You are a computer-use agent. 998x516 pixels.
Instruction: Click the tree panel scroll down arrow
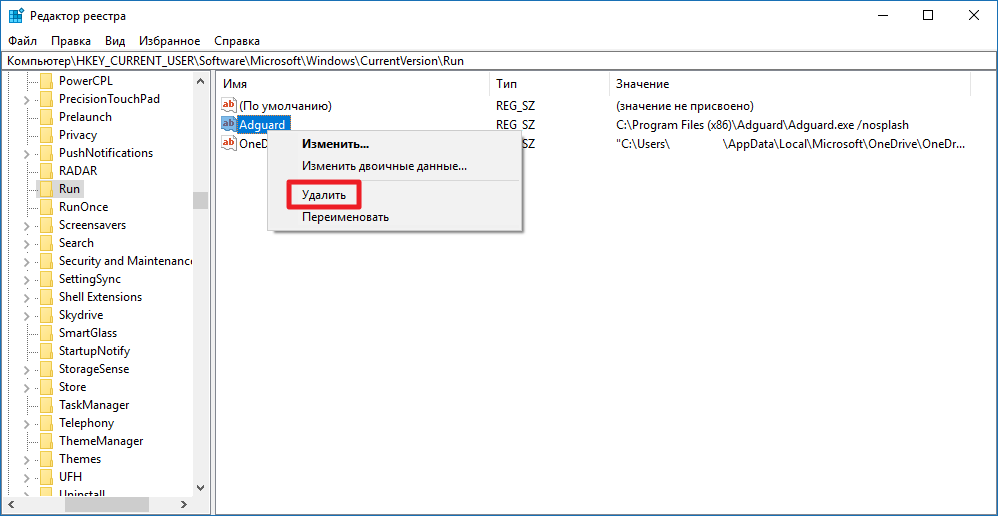[201, 487]
